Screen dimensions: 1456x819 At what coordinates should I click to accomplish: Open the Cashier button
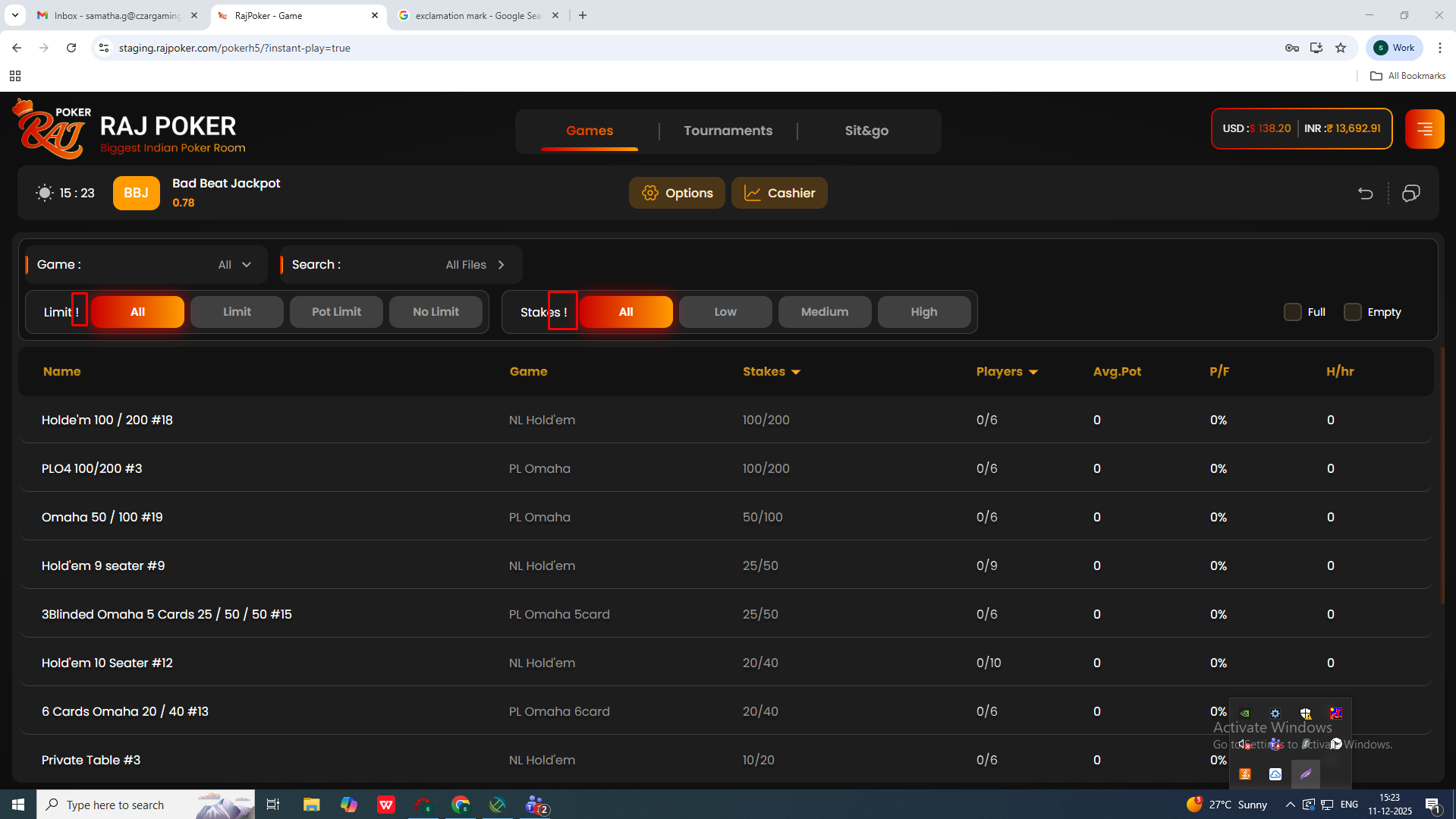[x=779, y=193]
